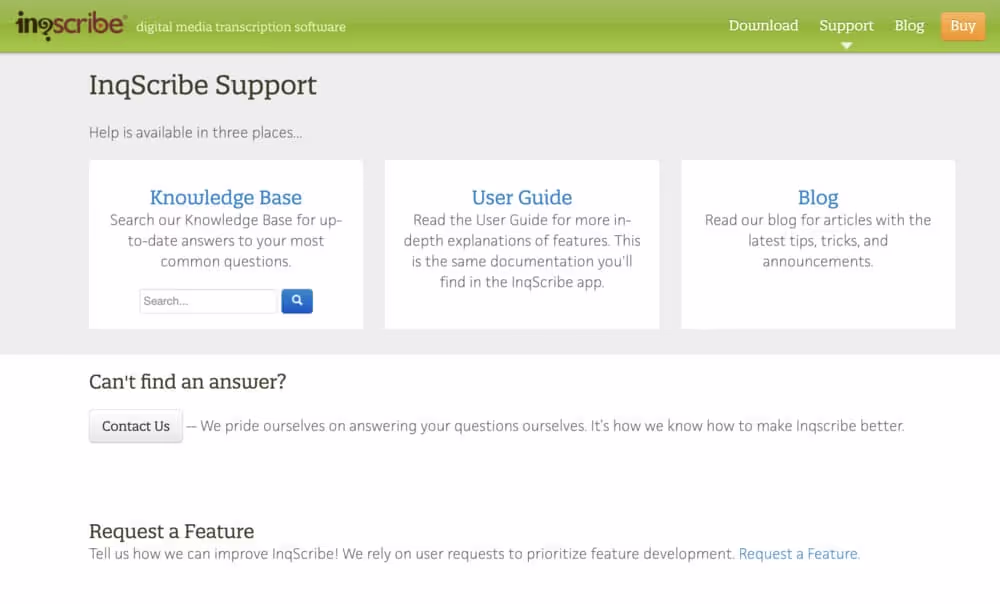The image size is (1000, 604).
Task: Click the 'digital media transcription software' tagline
Action: [241, 27]
